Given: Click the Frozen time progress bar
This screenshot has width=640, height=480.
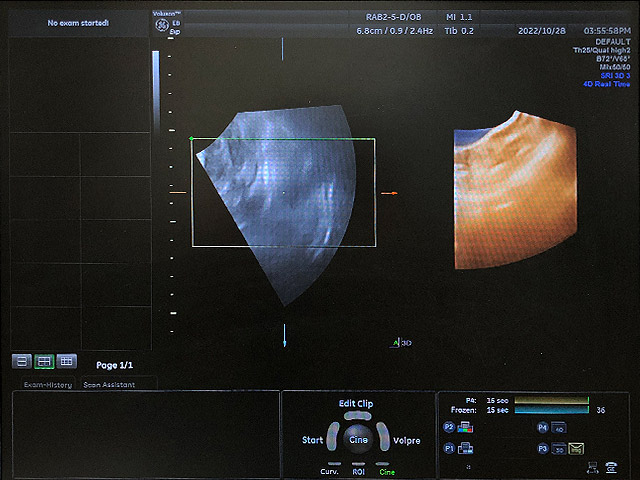Looking at the screenshot, I should pyautogui.click(x=552, y=410).
